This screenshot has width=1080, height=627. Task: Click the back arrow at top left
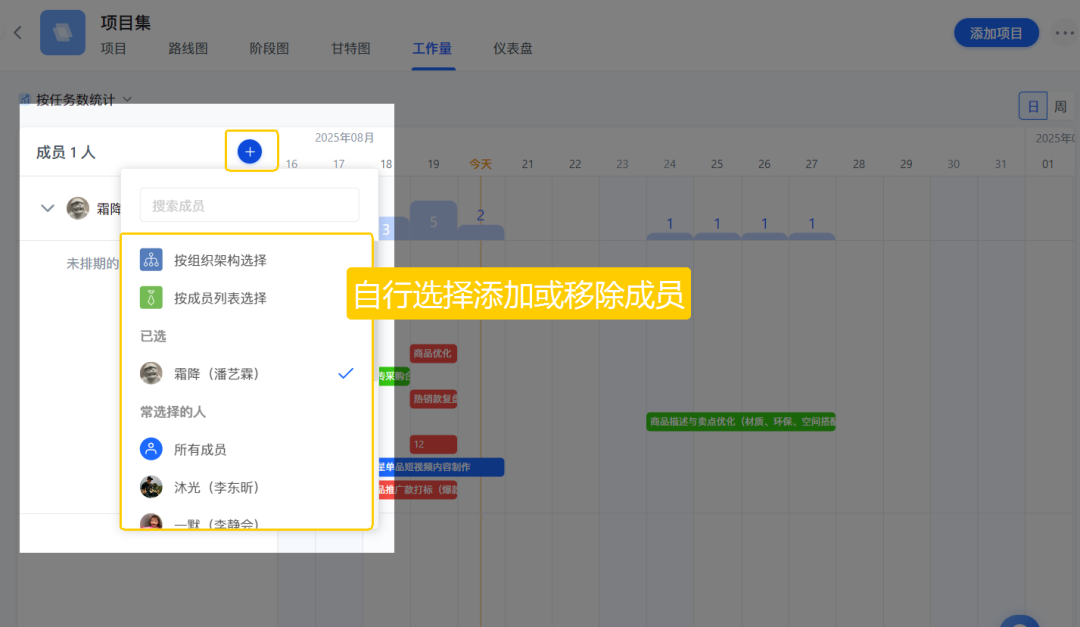click(x=17, y=33)
